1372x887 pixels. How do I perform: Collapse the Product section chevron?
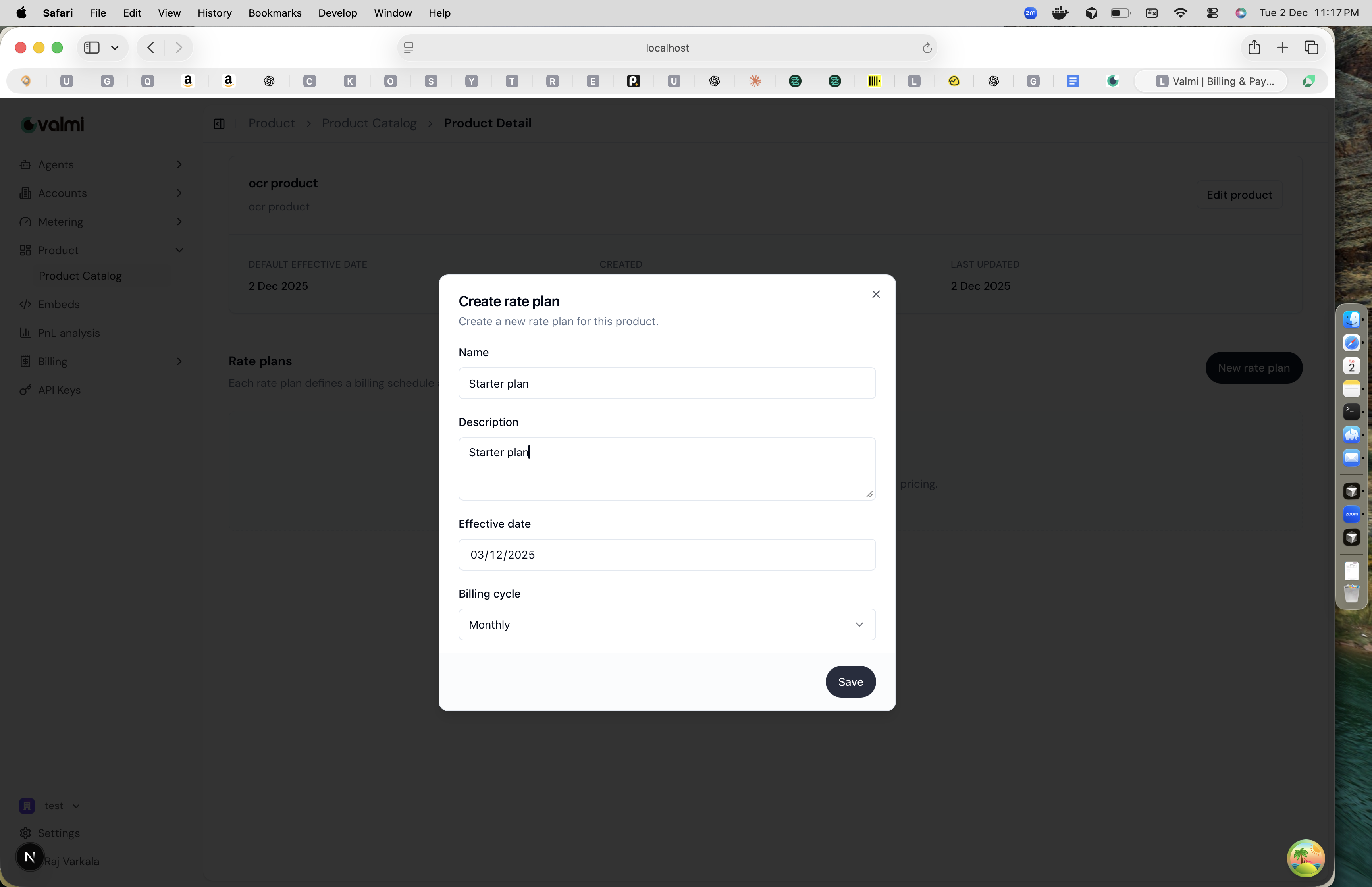[x=179, y=250]
